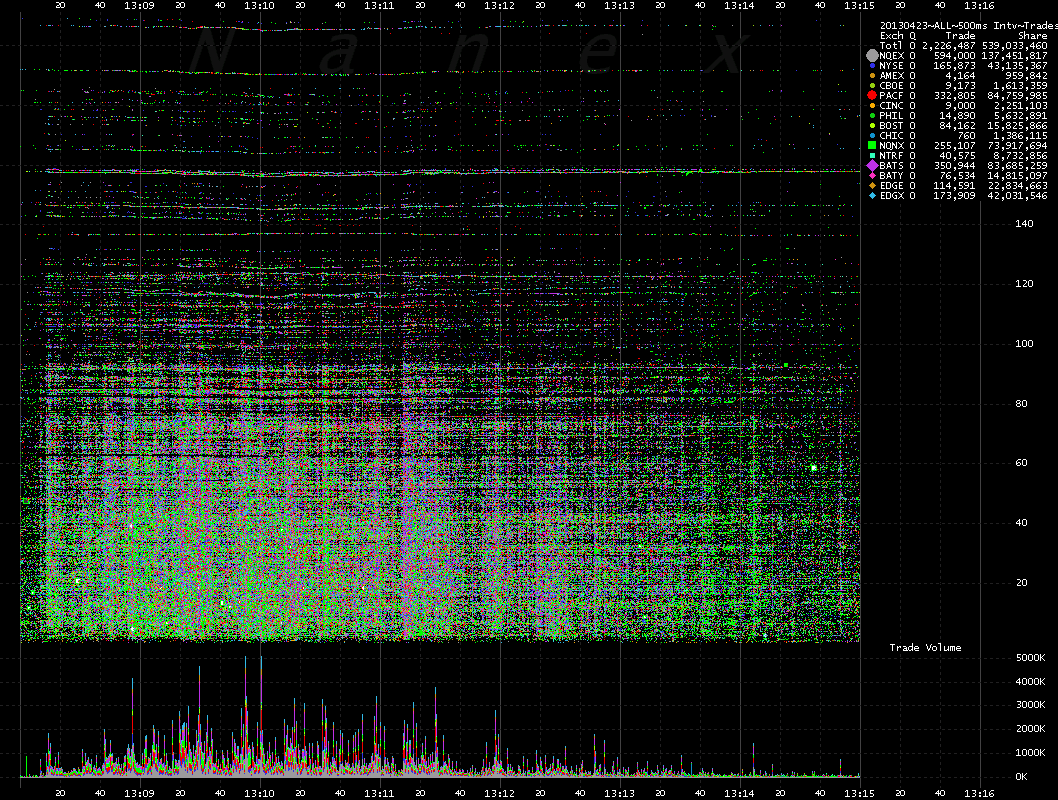This screenshot has height=800, width=1058.
Task: Click the Share column header
Action: coord(1033,36)
